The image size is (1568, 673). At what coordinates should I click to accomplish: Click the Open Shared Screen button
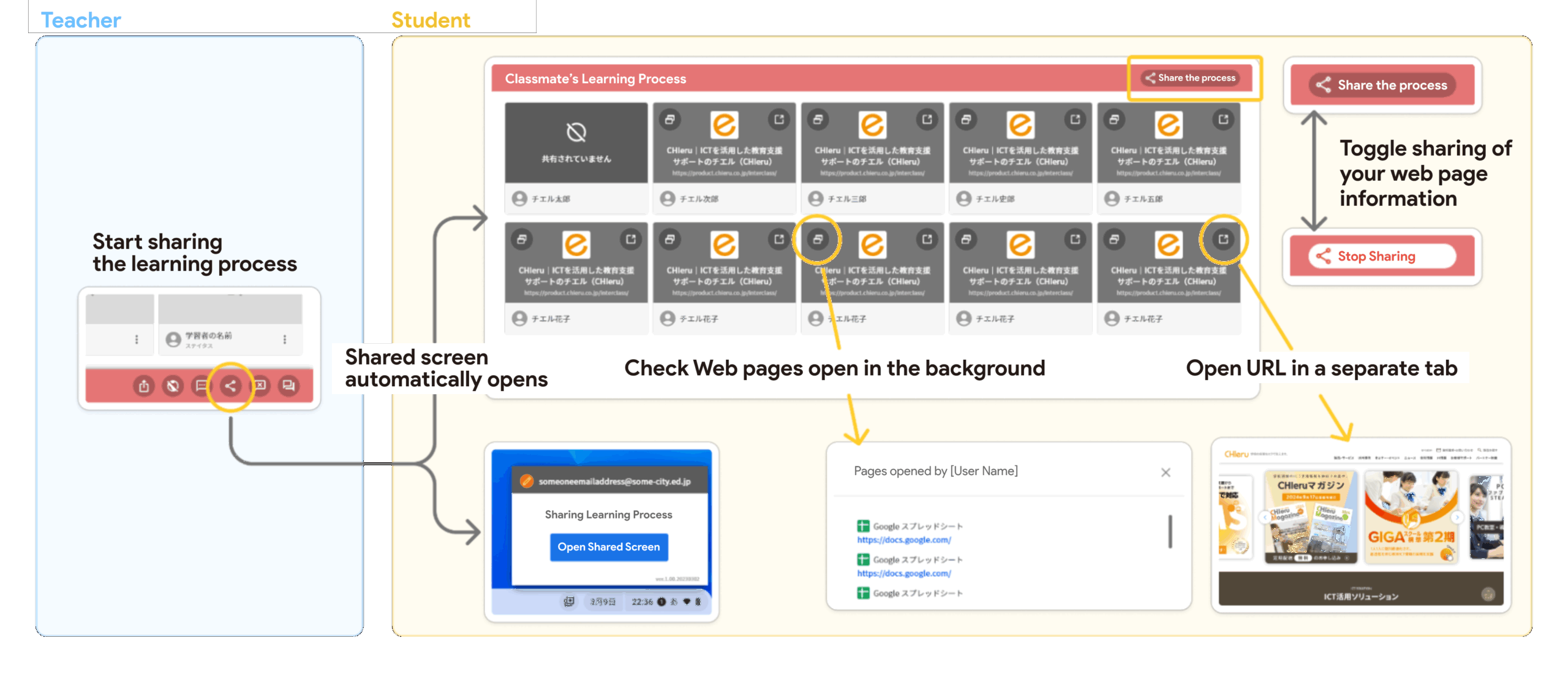click(608, 547)
